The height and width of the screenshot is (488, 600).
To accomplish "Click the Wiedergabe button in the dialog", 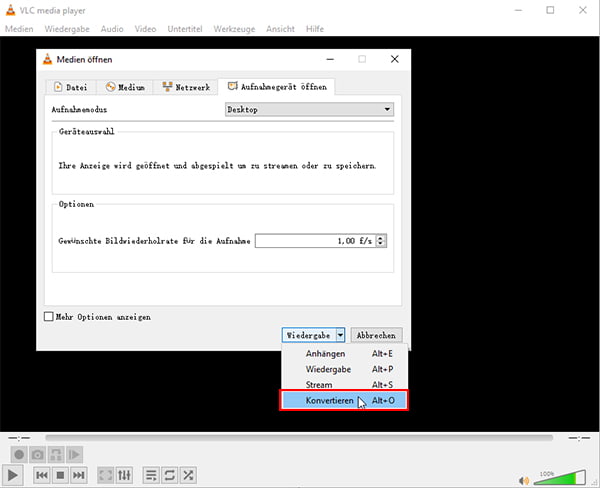I will click(x=308, y=335).
